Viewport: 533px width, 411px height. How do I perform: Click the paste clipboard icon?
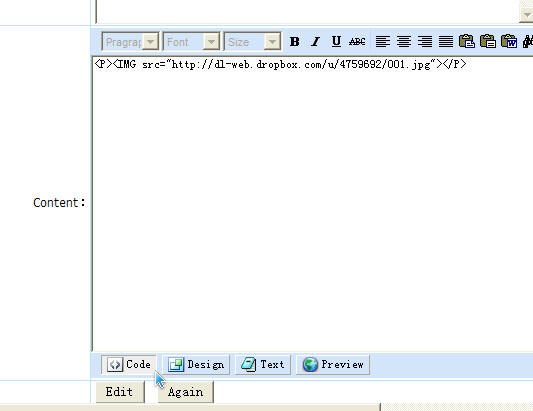[x=467, y=41]
